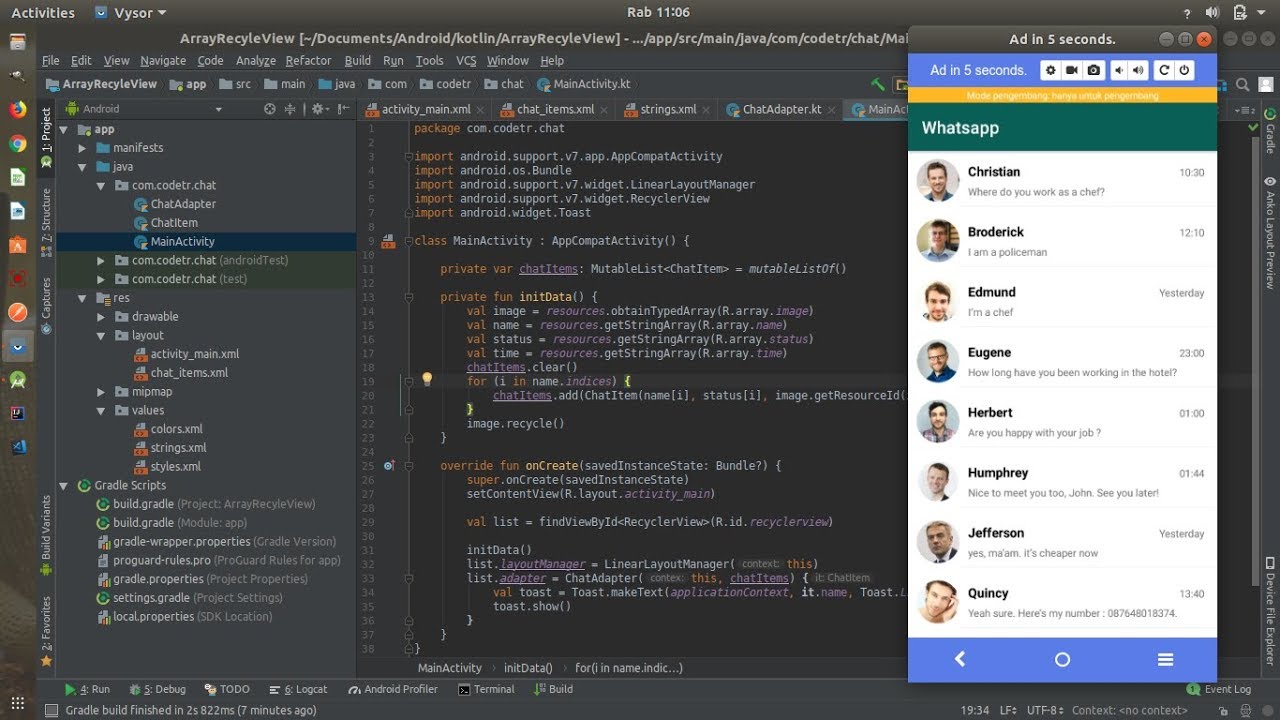Click the Vysor video record icon
This screenshot has width=1280, height=720.
[x=1072, y=70]
